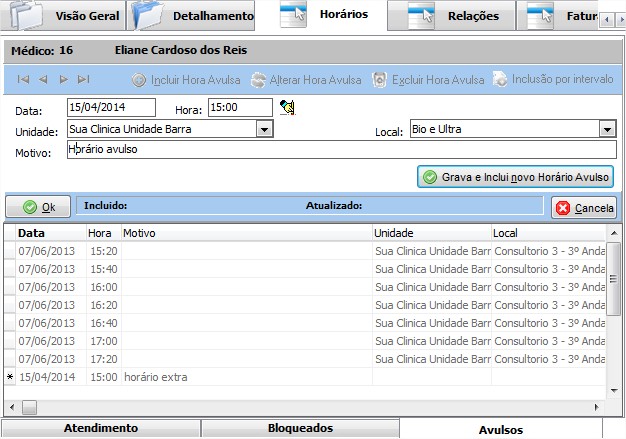Screen dimensions: 626x439
Task: Confirm with the Ok button
Action: coord(38,207)
